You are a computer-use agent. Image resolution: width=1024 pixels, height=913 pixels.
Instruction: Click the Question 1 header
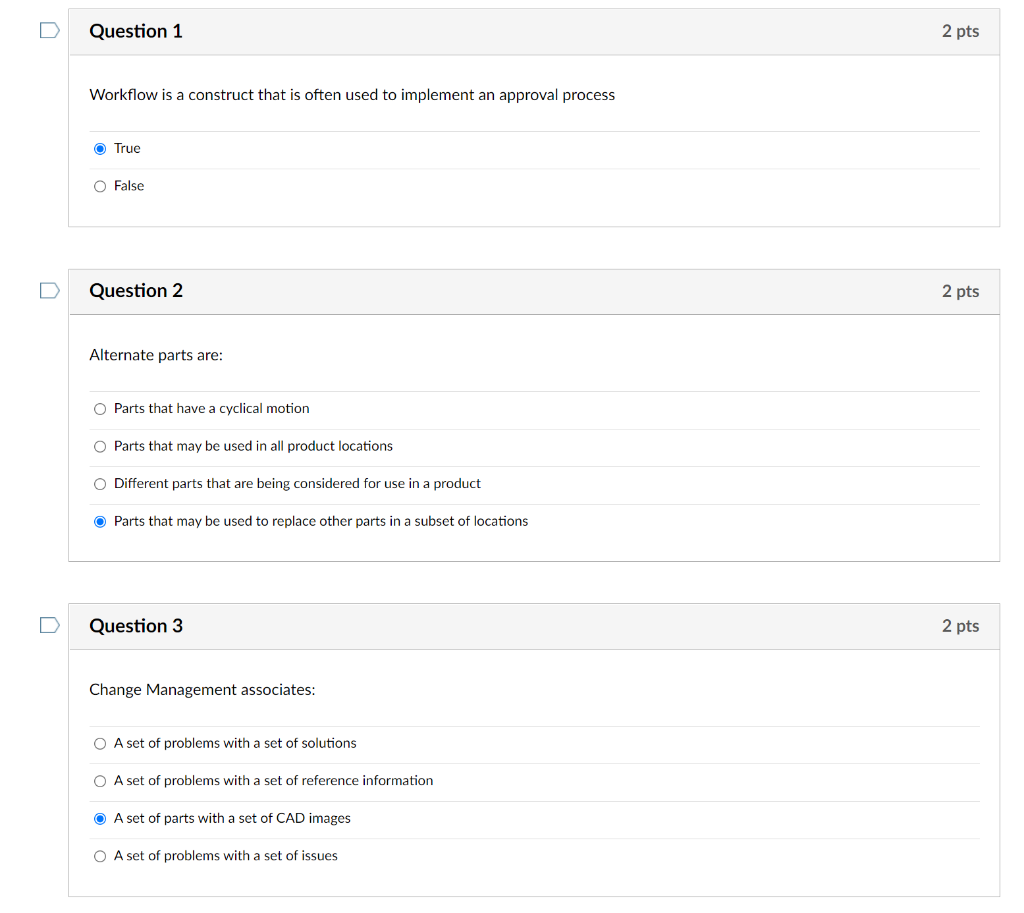[136, 31]
